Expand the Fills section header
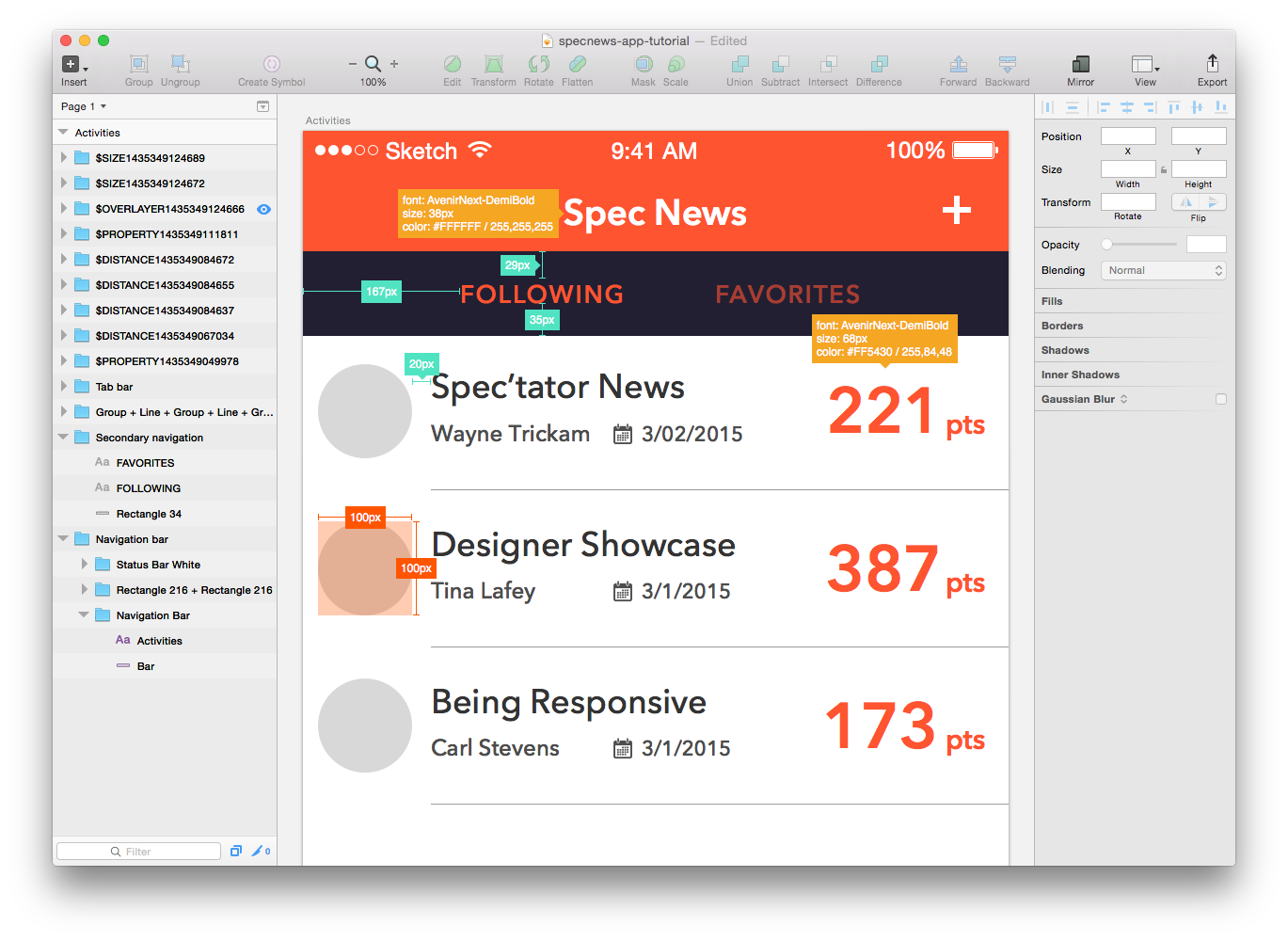1288x941 pixels. click(1052, 301)
